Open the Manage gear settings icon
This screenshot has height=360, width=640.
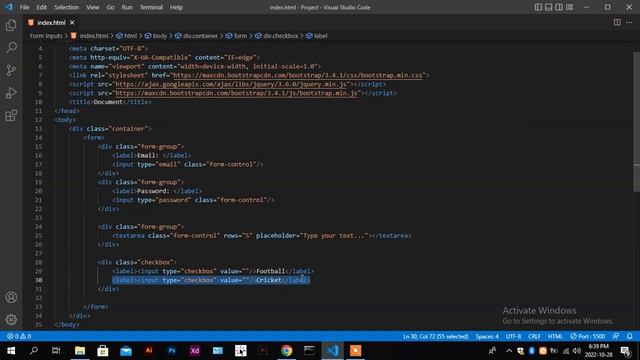pyautogui.click(x=11, y=319)
